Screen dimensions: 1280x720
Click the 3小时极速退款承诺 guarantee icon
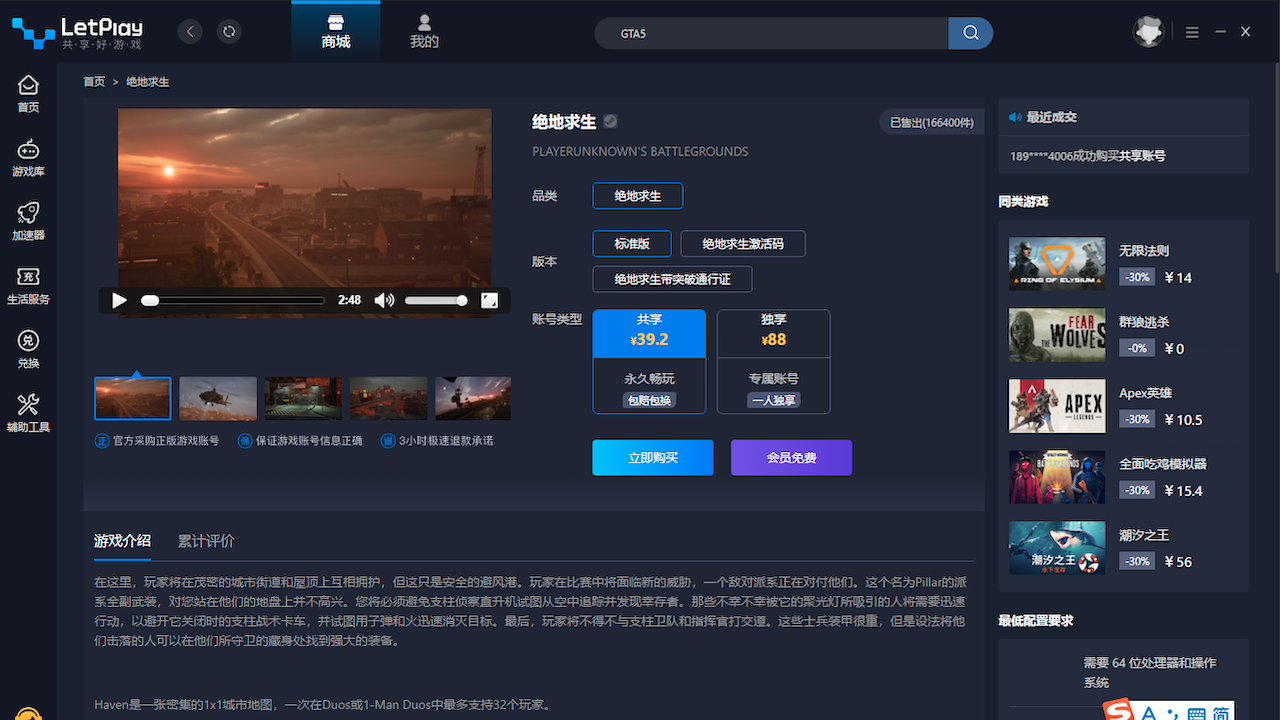click(388, 441)
